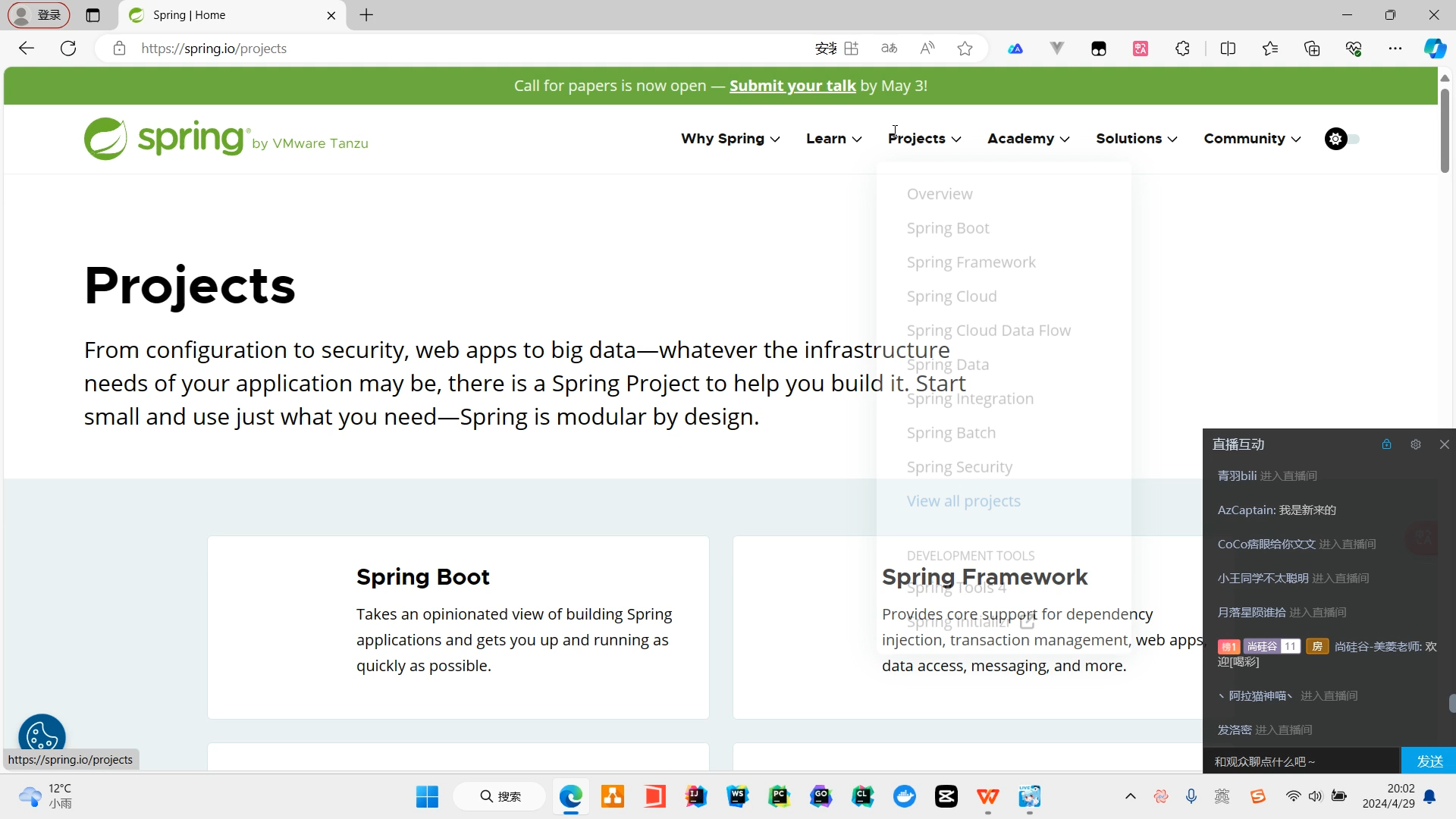The height and width of the screenshot is (819, 1456).
Task: Launch Docker Desktop from the taskbar
Action: (x=905, y=796)
